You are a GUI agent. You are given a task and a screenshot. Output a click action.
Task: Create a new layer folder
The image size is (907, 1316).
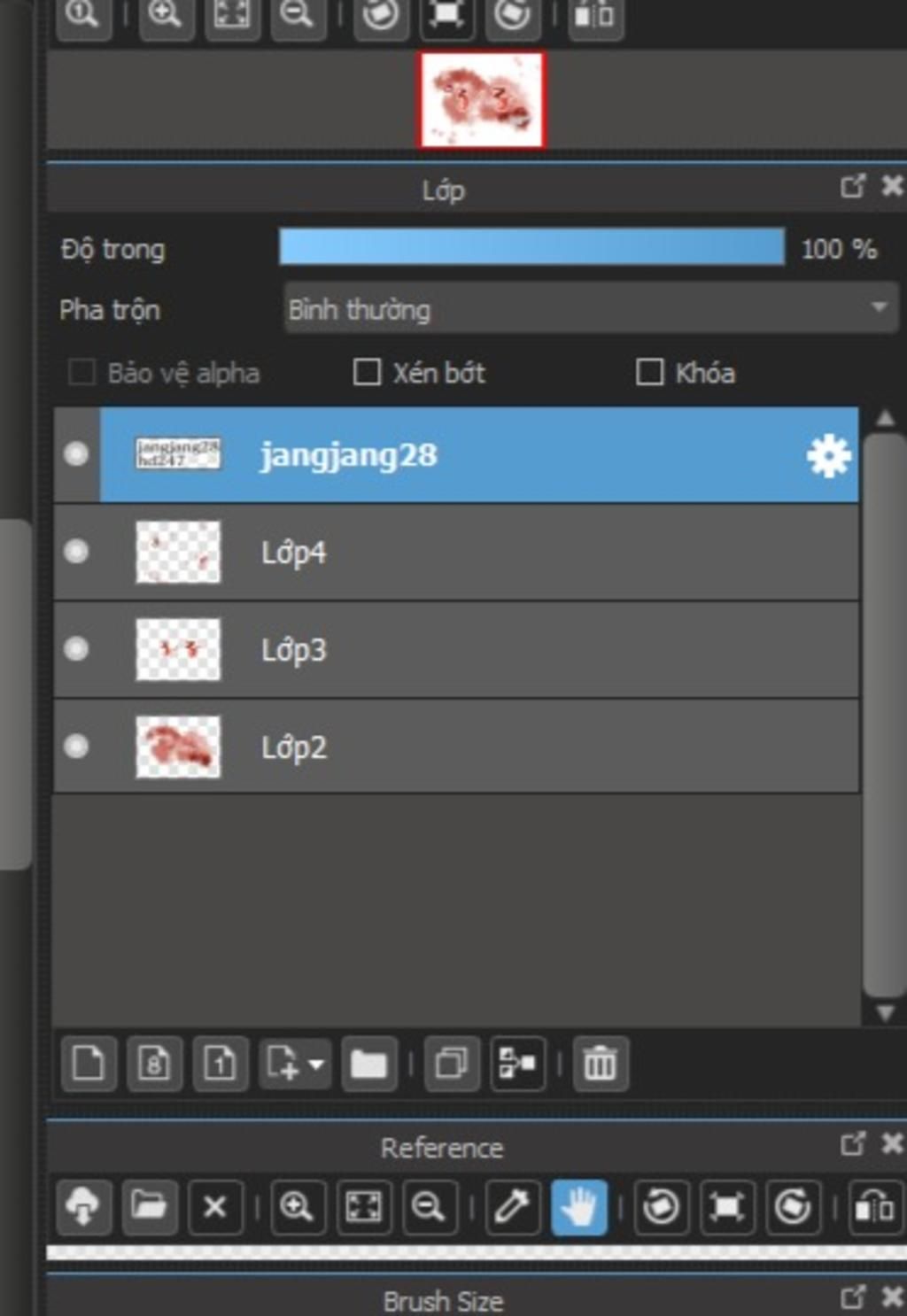tap(368, 1063)
